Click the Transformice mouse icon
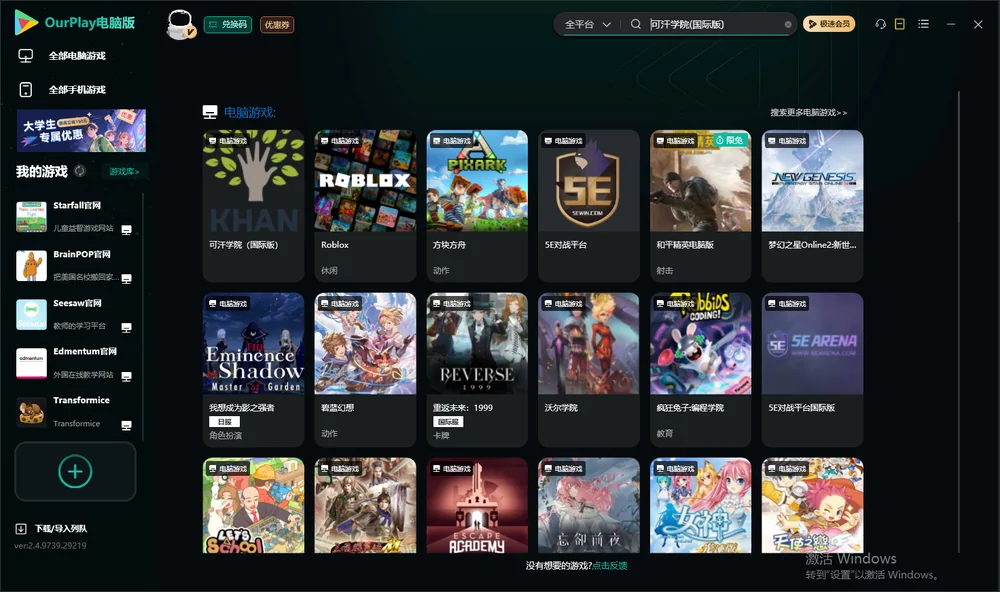 [x=31, y=412]
